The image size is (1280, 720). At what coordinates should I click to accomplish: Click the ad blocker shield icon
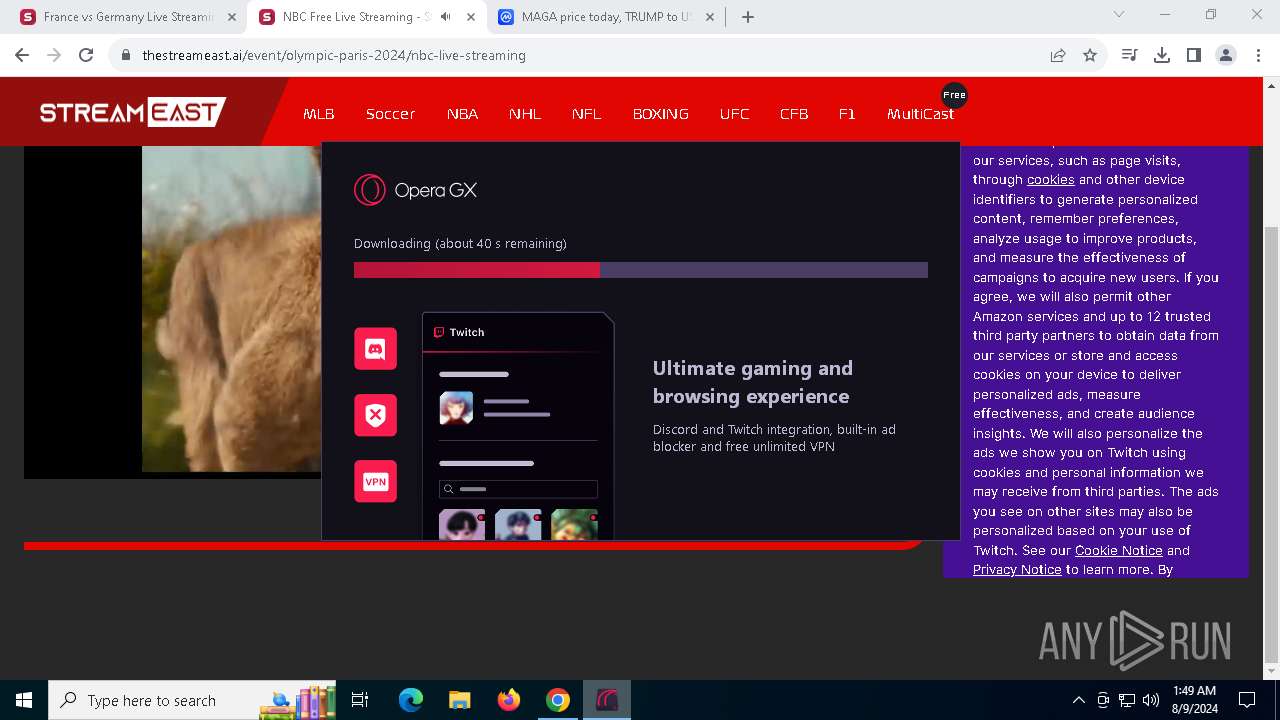point(376,415)
